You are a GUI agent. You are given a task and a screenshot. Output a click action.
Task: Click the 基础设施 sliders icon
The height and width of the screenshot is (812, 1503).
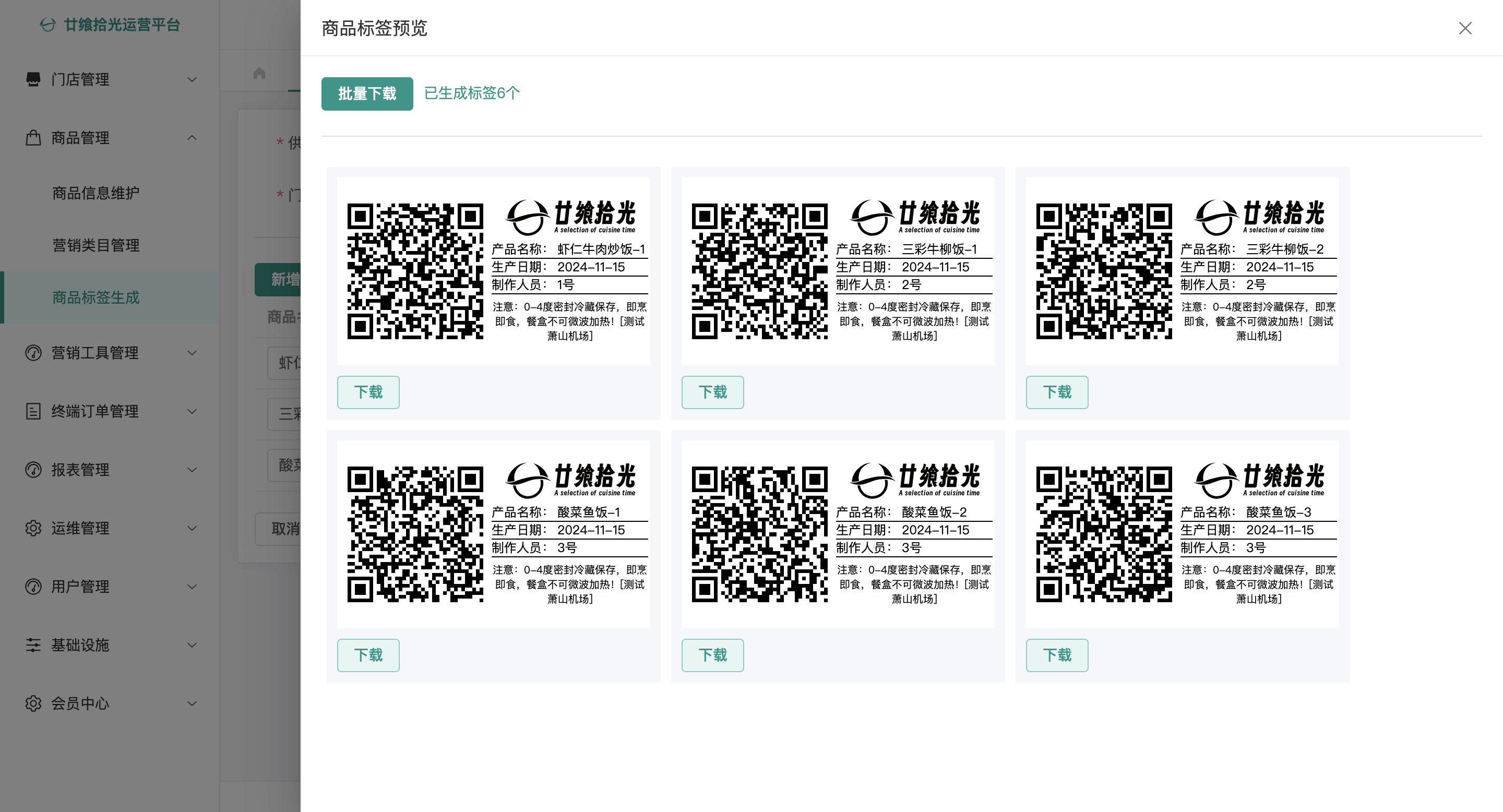(x=33, y=644)
